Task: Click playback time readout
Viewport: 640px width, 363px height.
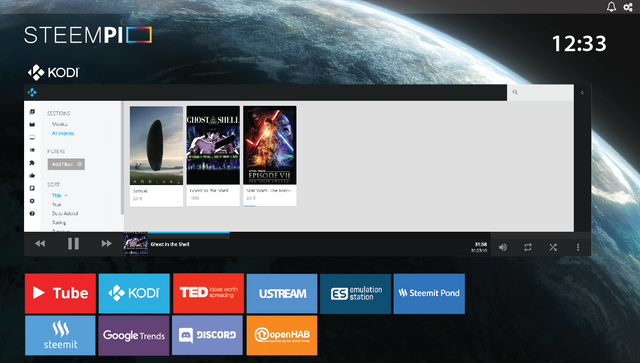Action: pos(480,247)
